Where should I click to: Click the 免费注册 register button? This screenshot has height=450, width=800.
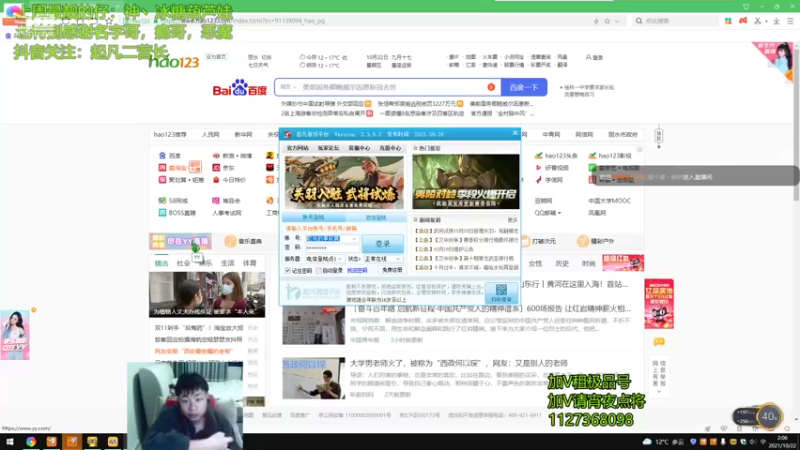coord(392,270)
